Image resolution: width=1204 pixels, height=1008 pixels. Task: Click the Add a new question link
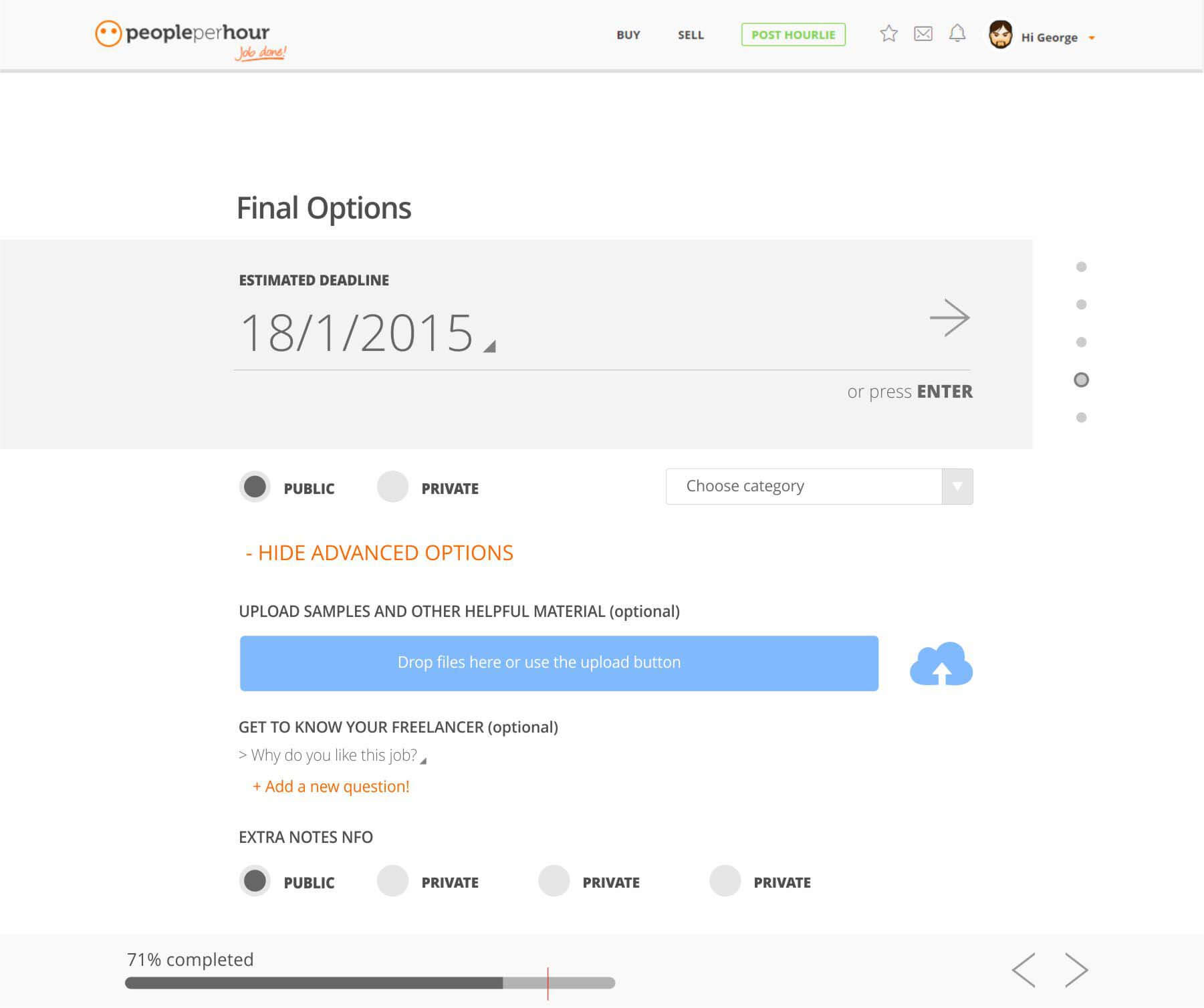coord(331,787)
